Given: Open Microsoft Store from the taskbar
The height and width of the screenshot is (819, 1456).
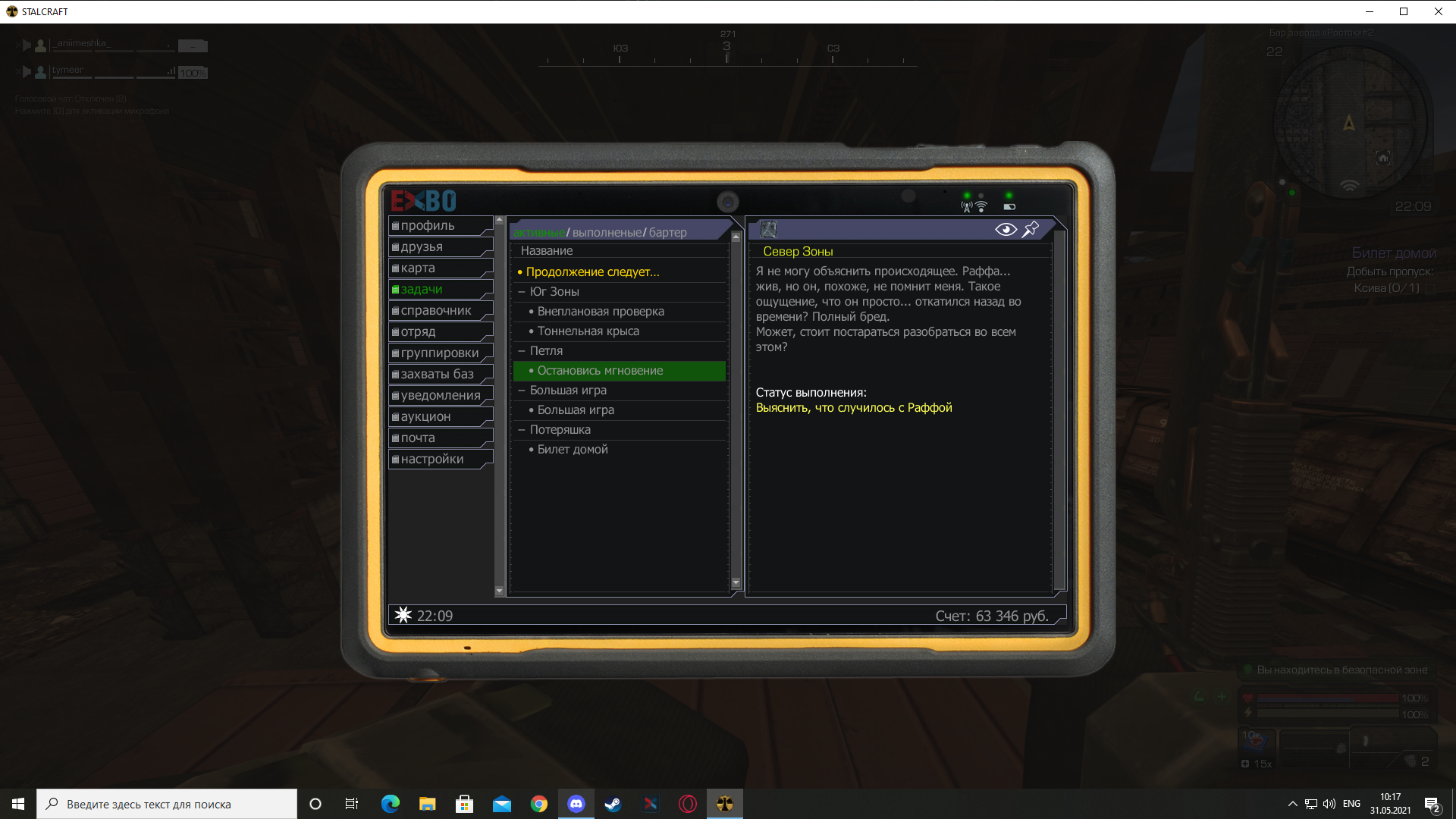Looking at the screenshot, I should pos(465,804).
